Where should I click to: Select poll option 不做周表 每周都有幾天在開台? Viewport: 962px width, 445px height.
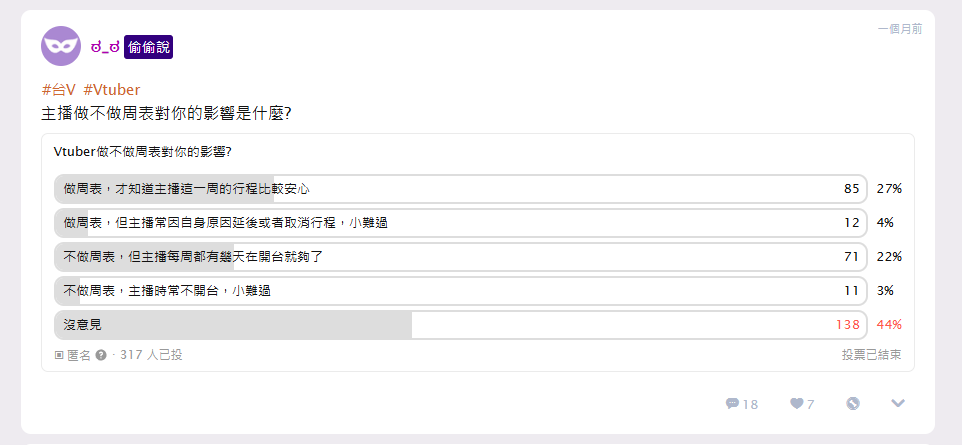click(x=460, y=257)
